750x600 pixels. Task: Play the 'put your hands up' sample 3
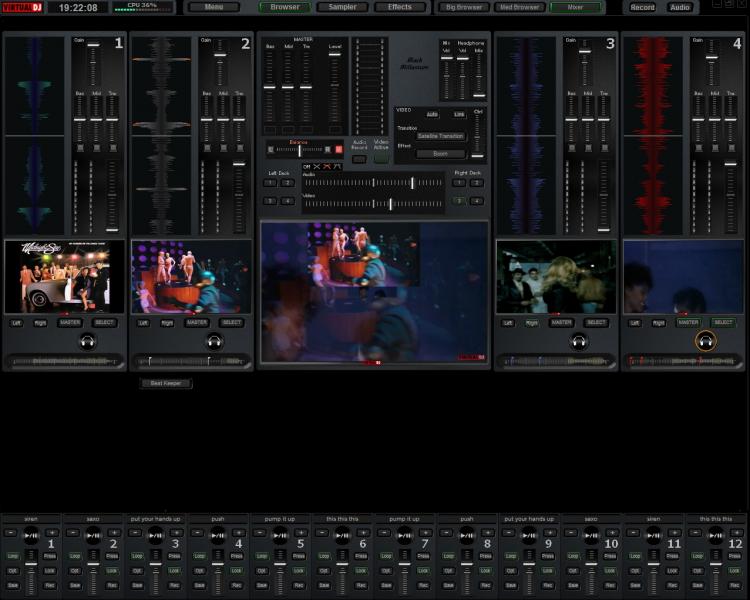155,536
